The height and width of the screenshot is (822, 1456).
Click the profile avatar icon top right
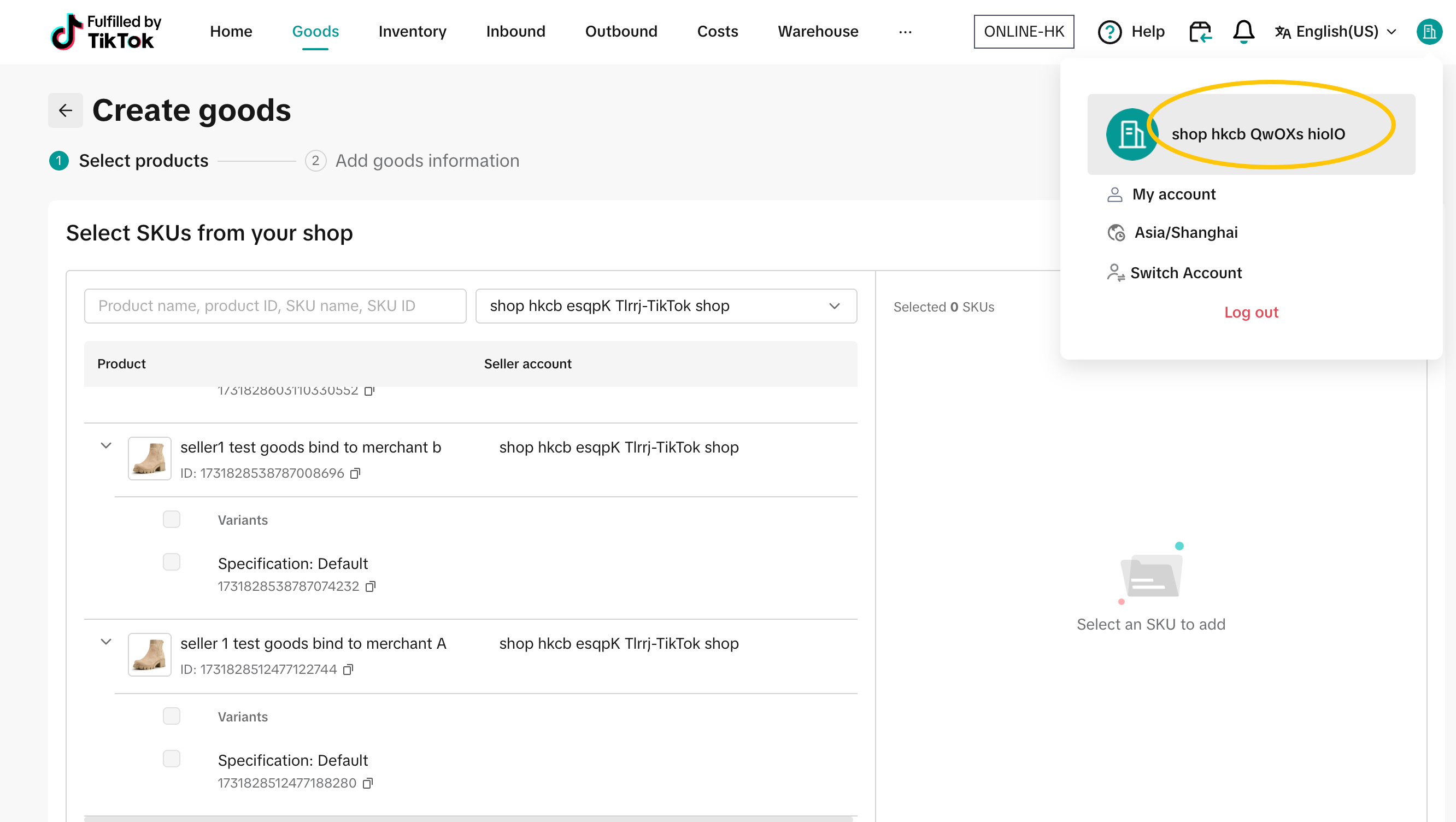pos(1429,32)
